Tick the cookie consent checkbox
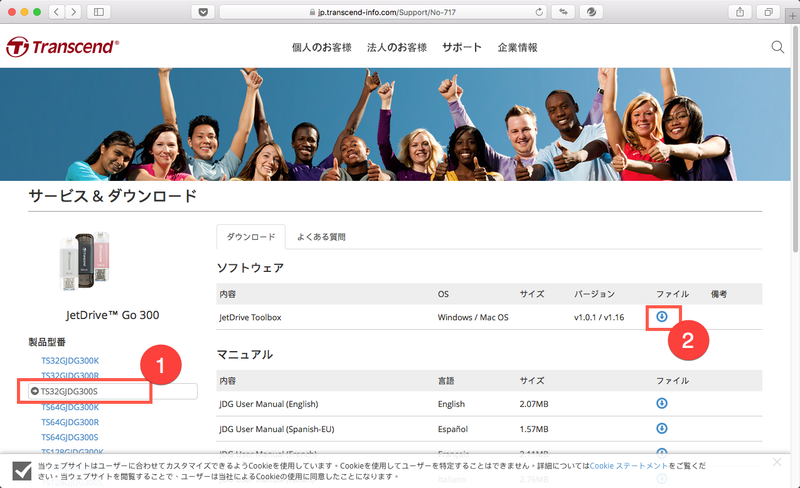Image resolution: width=800 pixels, height=488 pixels. tap(22, 471)
